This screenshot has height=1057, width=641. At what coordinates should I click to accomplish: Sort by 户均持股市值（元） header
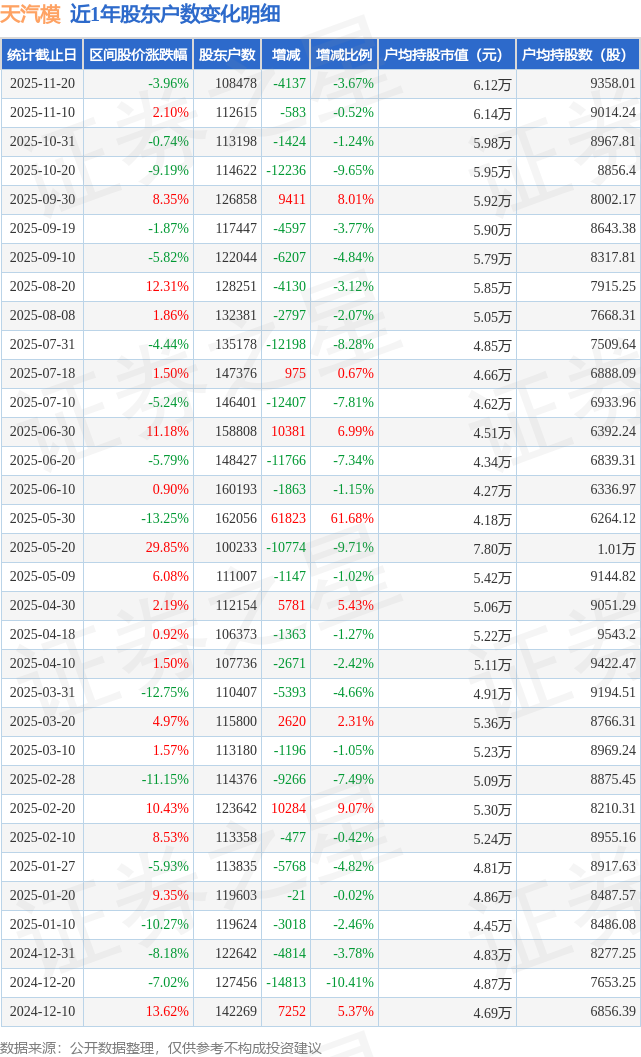tap(446, 55)
